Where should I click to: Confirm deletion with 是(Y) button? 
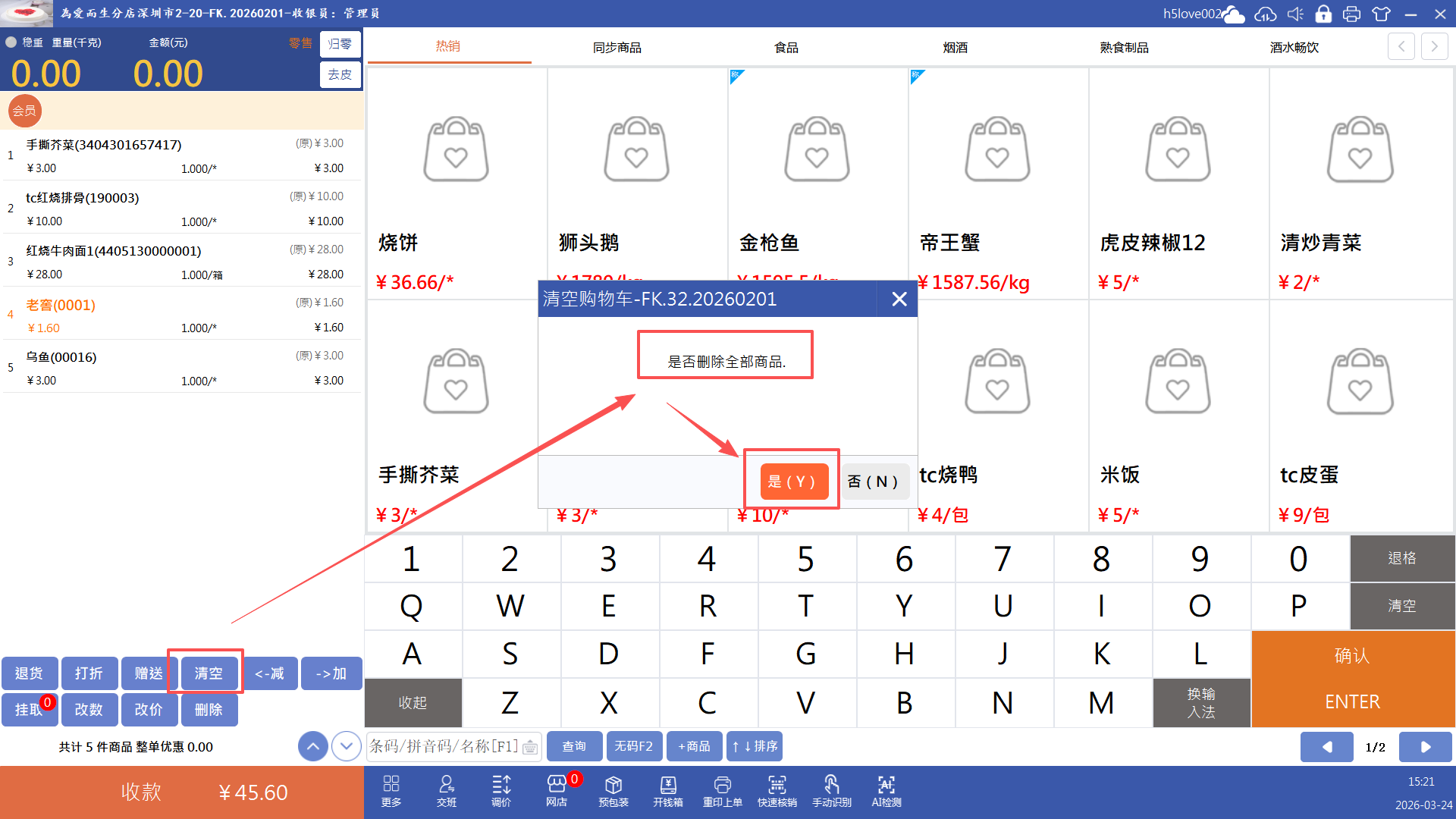pyautogui.click(x=793, y=481)
